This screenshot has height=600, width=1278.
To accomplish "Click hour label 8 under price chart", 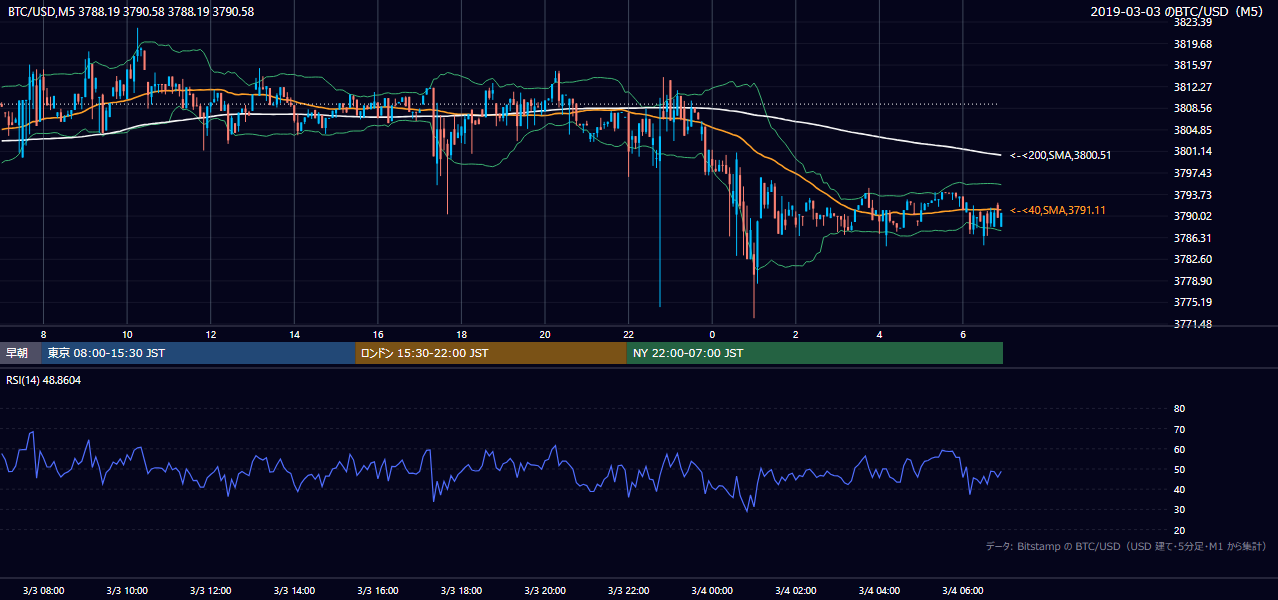I will [x=43, y=333].
